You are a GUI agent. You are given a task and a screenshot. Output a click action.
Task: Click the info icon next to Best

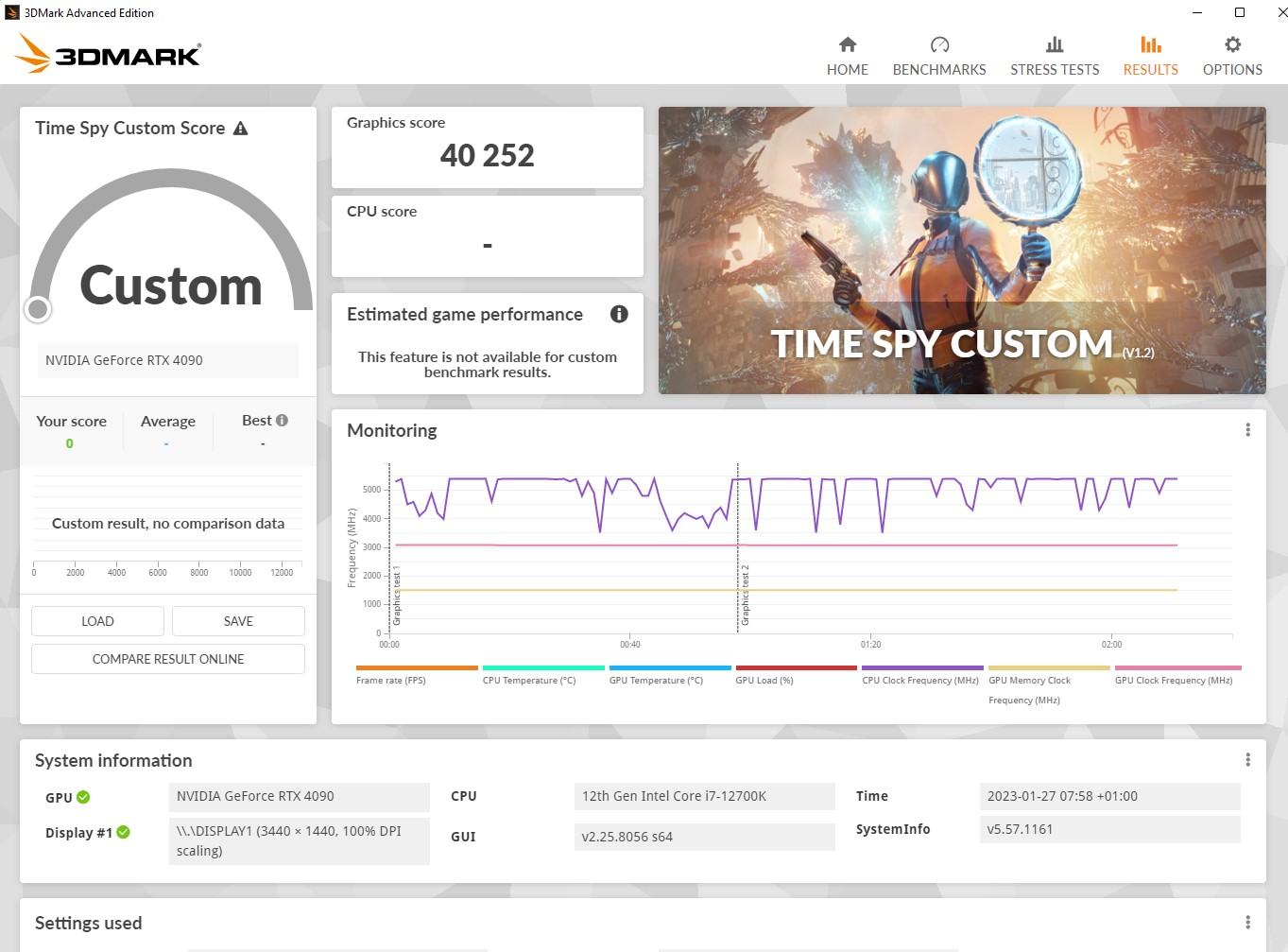pos(282,420)
